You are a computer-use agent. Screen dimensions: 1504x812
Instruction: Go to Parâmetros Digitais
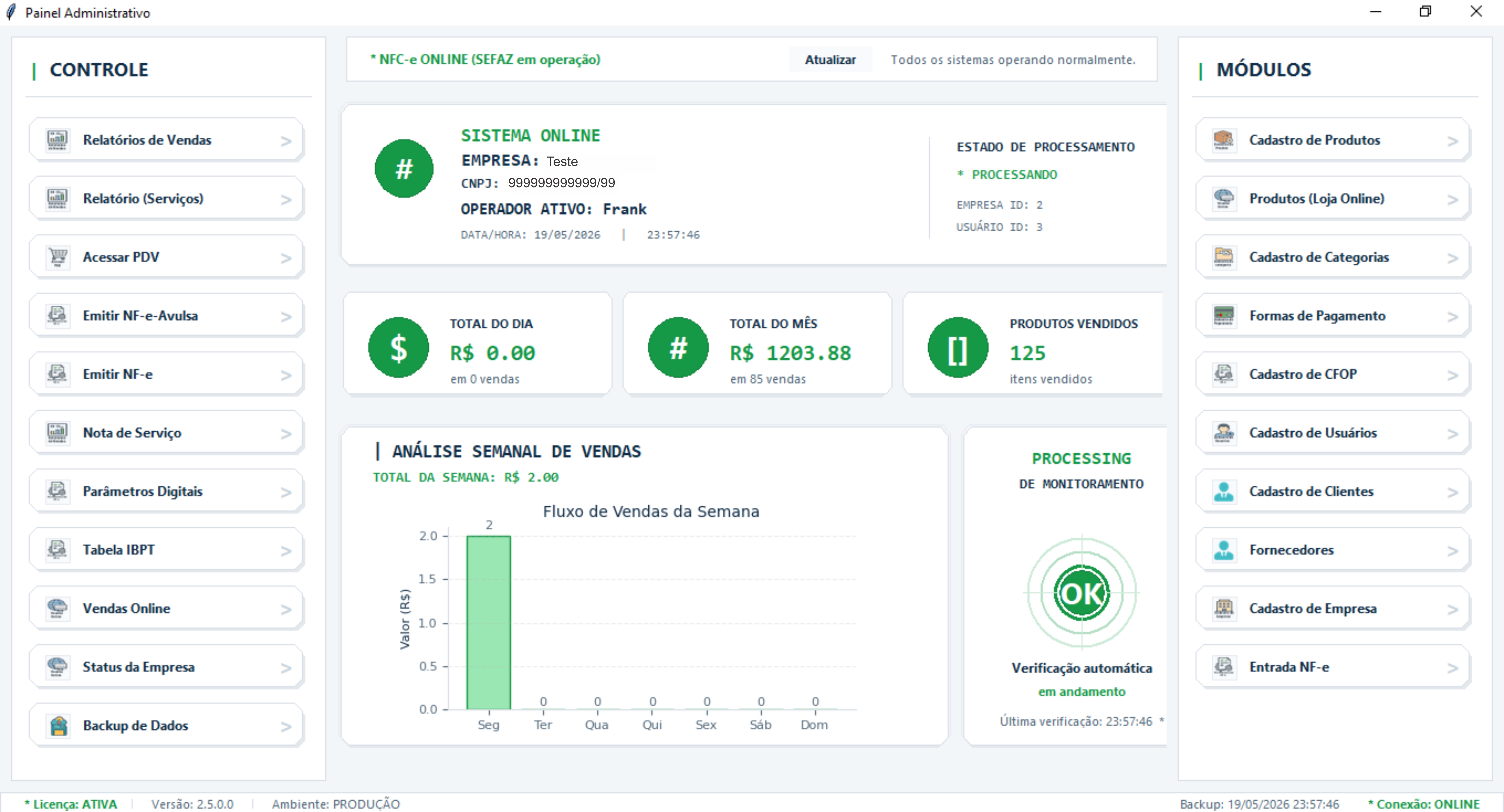(x=166, y=491)
